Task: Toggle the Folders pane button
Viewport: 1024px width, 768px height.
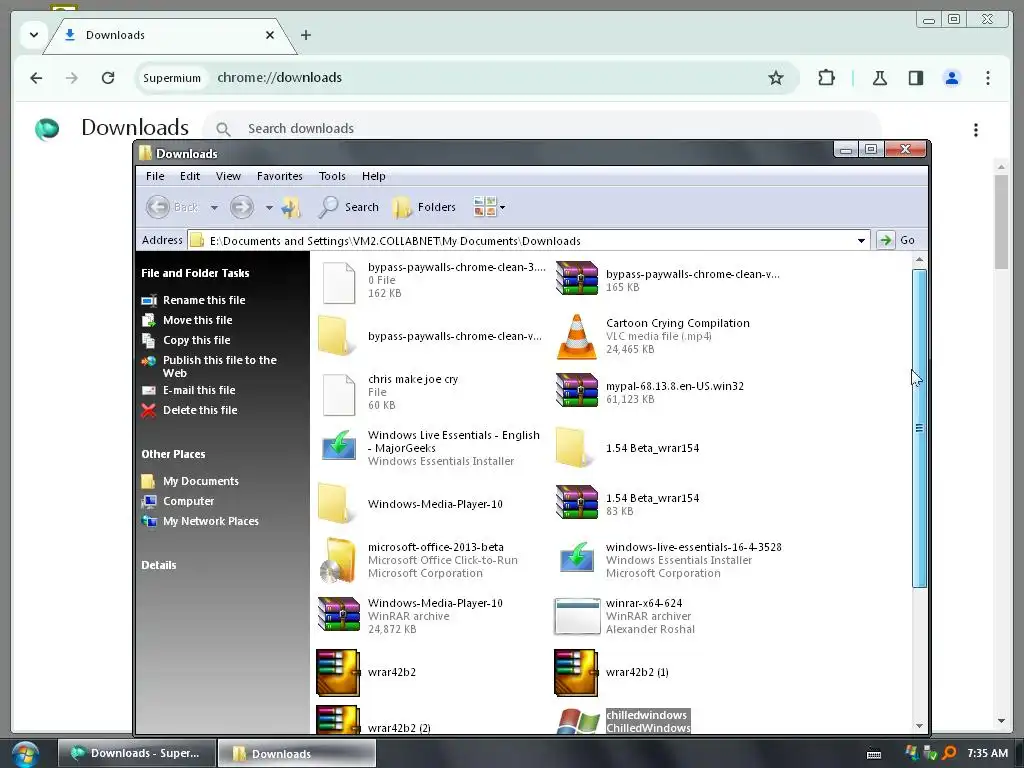Action: [424, 207]
